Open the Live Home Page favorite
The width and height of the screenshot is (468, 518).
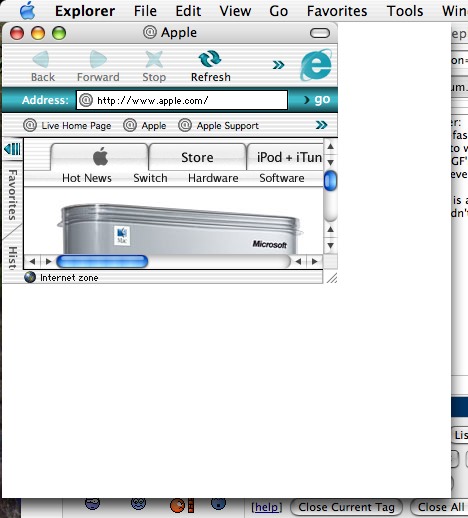tap(67, 126)
